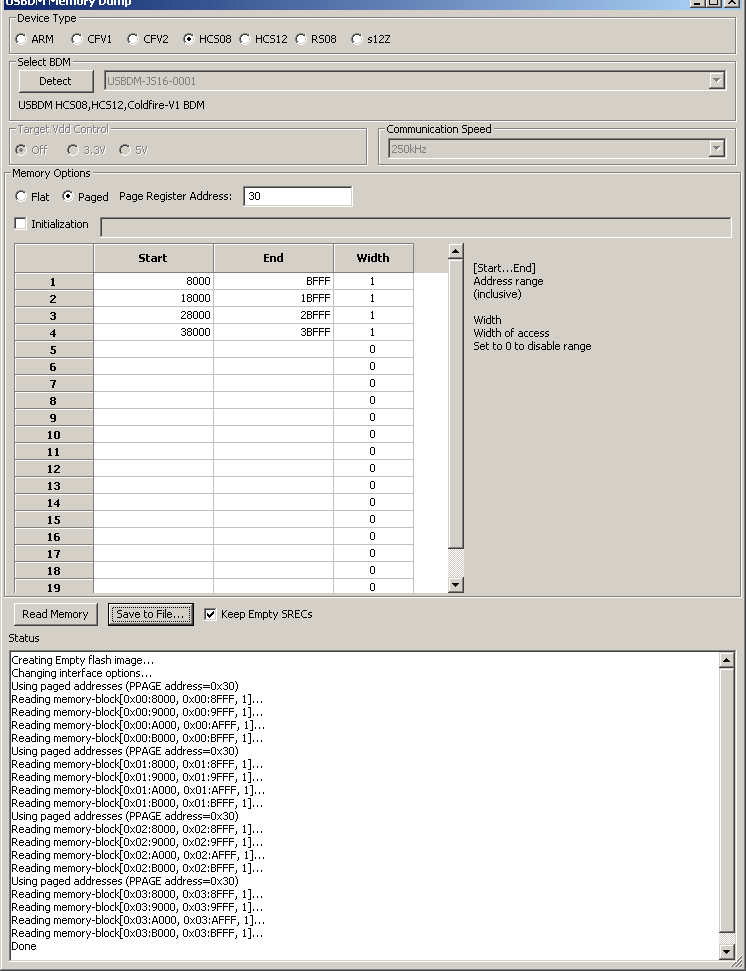Open the Communication Speed 250kHz dropdown
The image size is (746, 971).
click(x=717, y=149)
